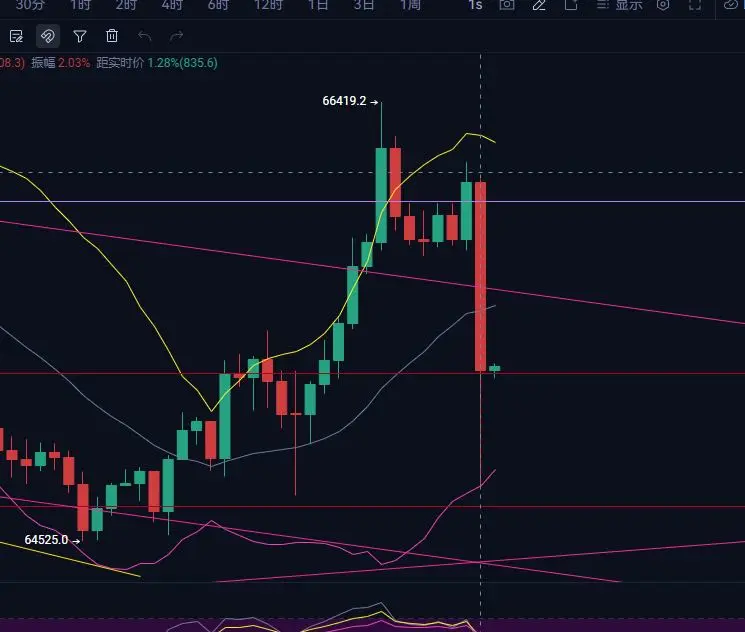The height and width of the screenshot is (632, 745).
Task: Redo the last undone action
Action: pos(176,36)
